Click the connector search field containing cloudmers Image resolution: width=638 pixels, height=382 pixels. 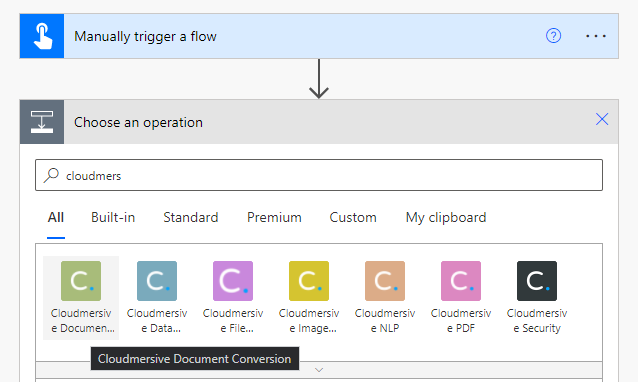[x=319, y=175]
